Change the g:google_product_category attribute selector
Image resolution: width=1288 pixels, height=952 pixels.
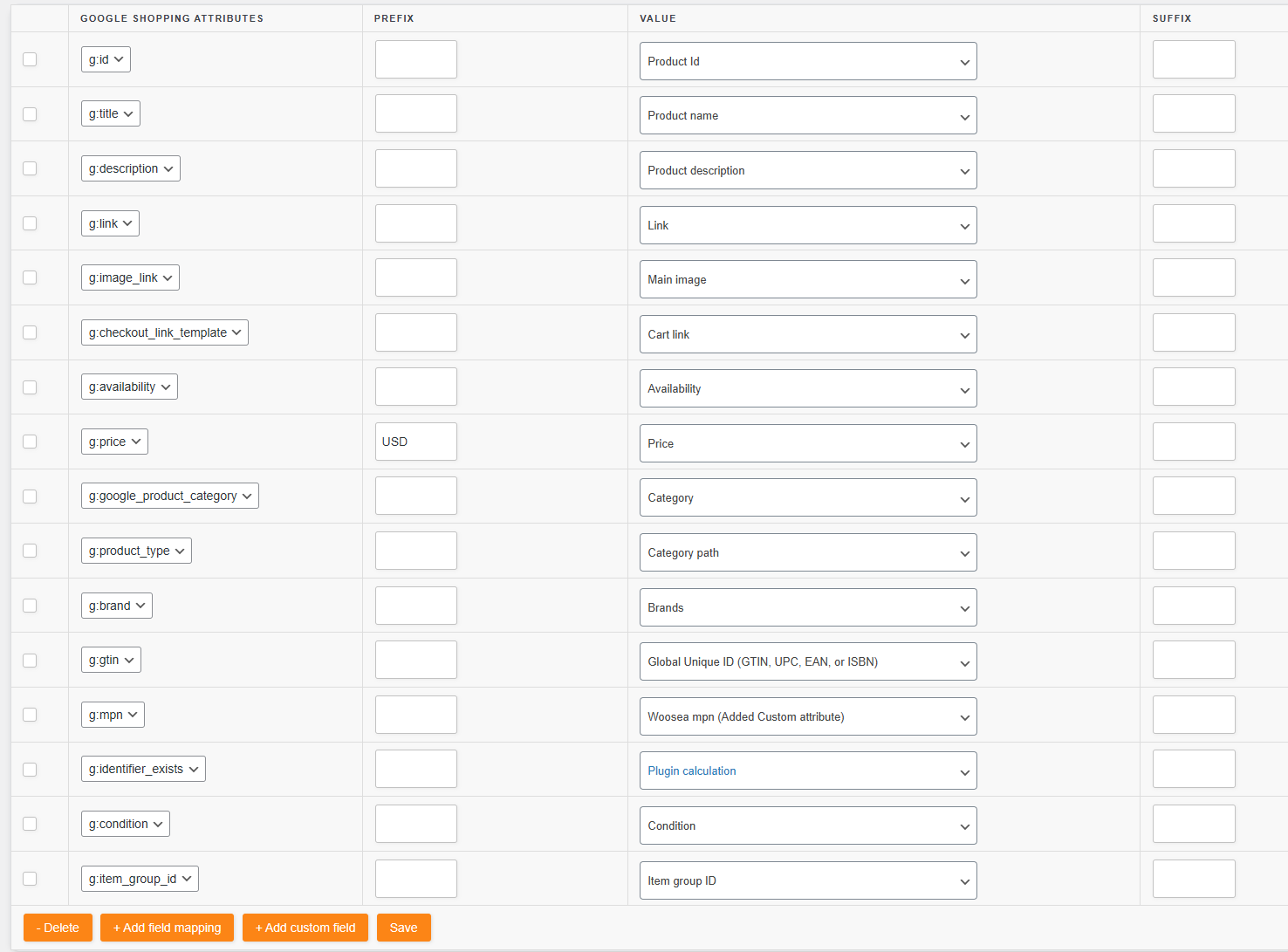(x=169, y=496)
